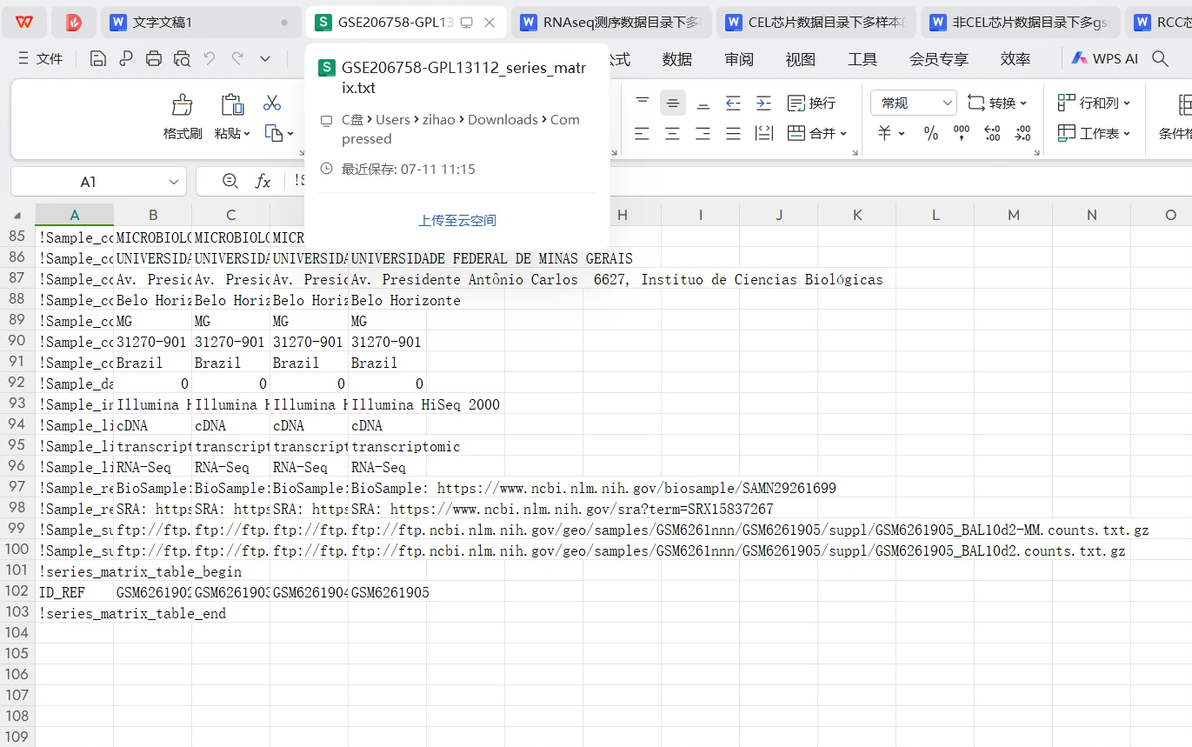Click the Name Box showing A1

[88, 182]
